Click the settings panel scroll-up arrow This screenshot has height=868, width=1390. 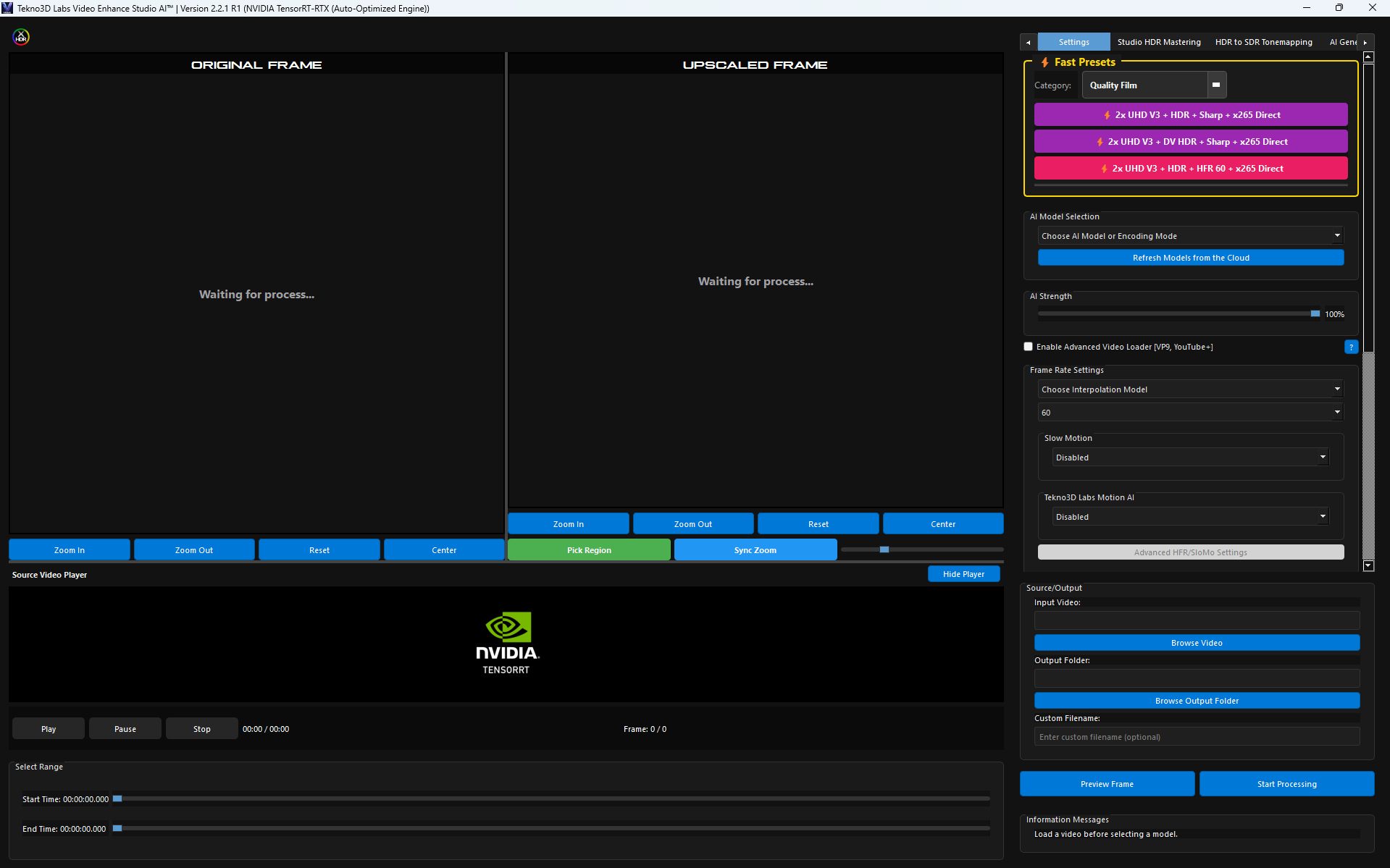1368,57
